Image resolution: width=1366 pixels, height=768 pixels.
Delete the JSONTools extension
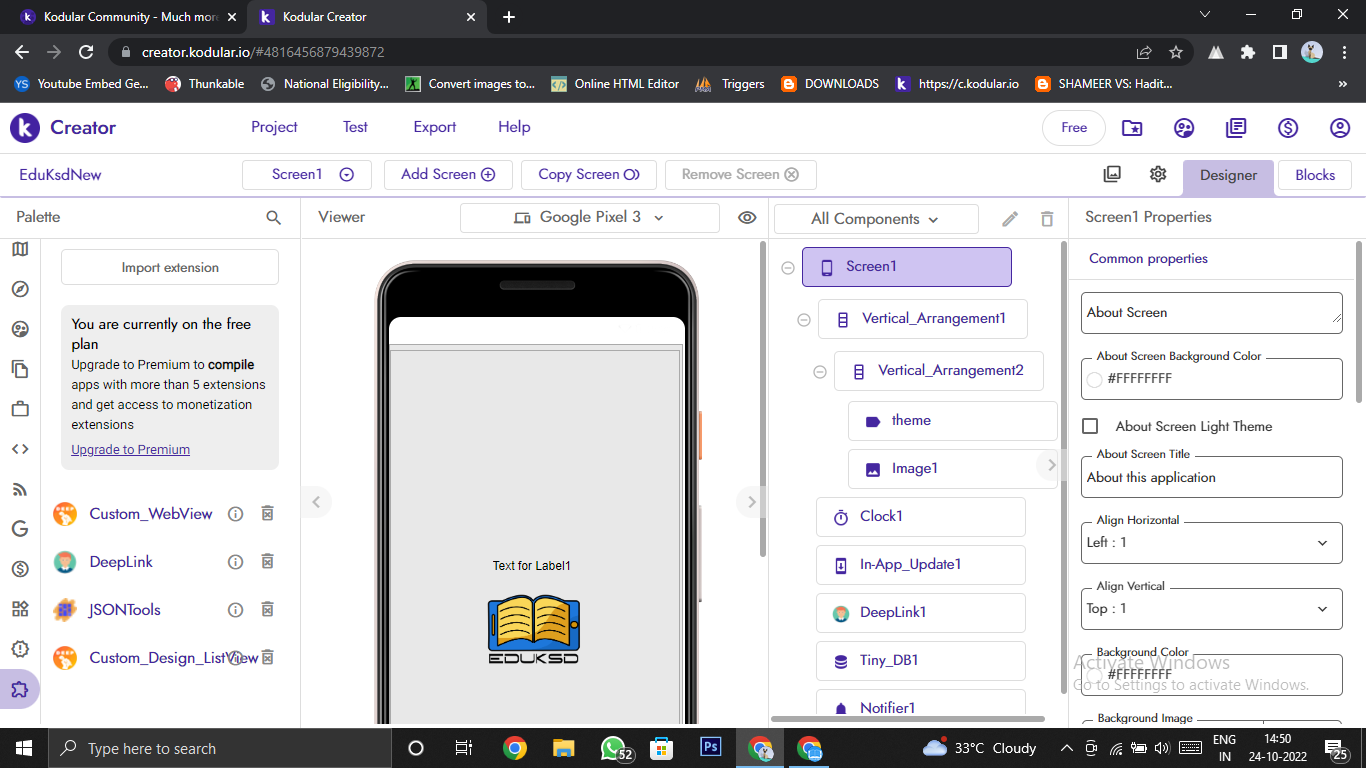(x=267, y=610)
